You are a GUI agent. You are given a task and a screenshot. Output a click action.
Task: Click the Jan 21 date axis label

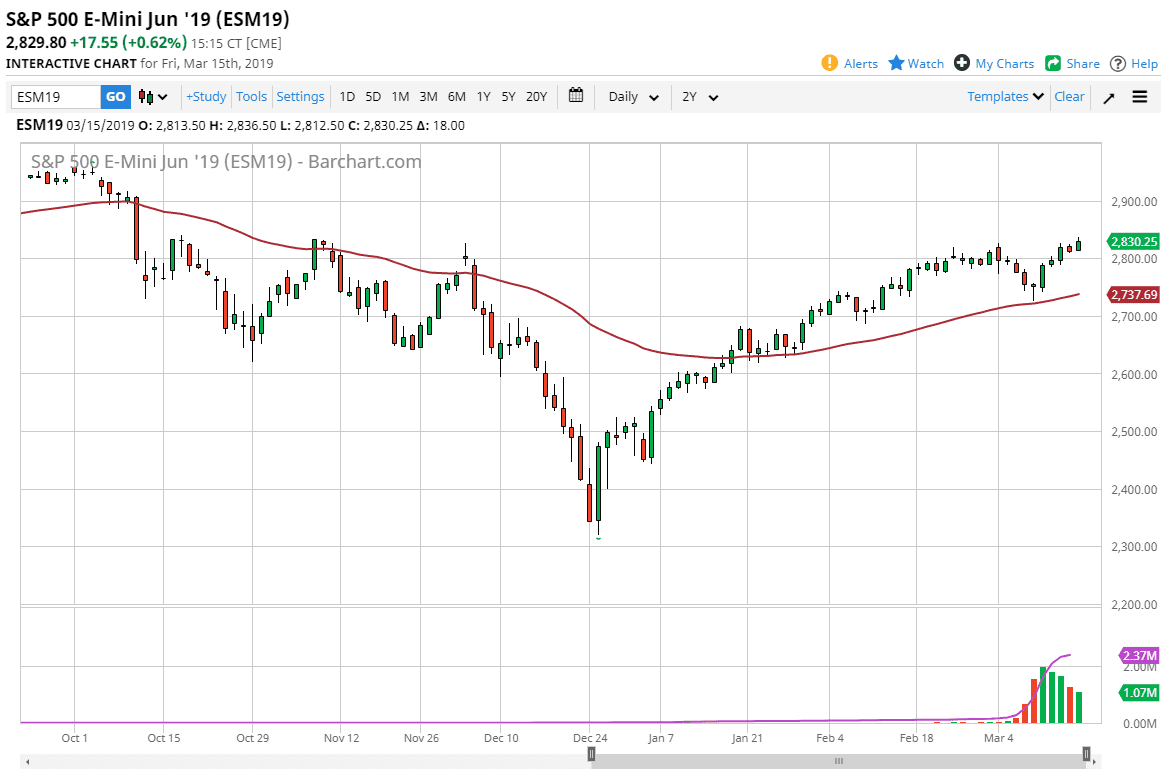[x=747, y=738]
